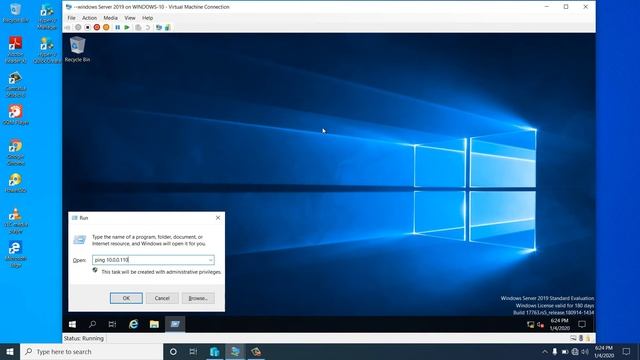Toggle enhanced session mode icon in VM toolbar
This screenshot has height=360, width=640.
[159, 27]
